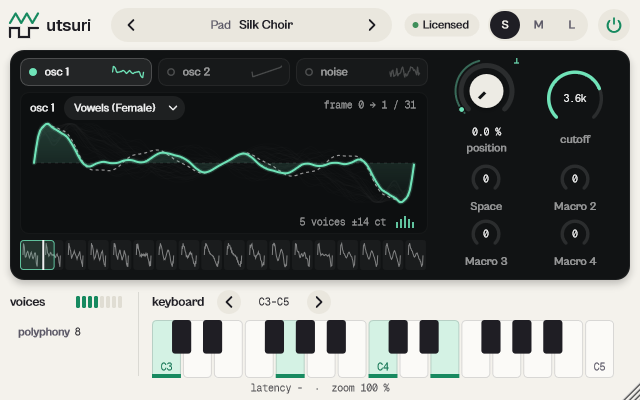The image size is (640, 400).
Task: Click the 5 voices ±14 ct readout
Action: tap(342, 222)
